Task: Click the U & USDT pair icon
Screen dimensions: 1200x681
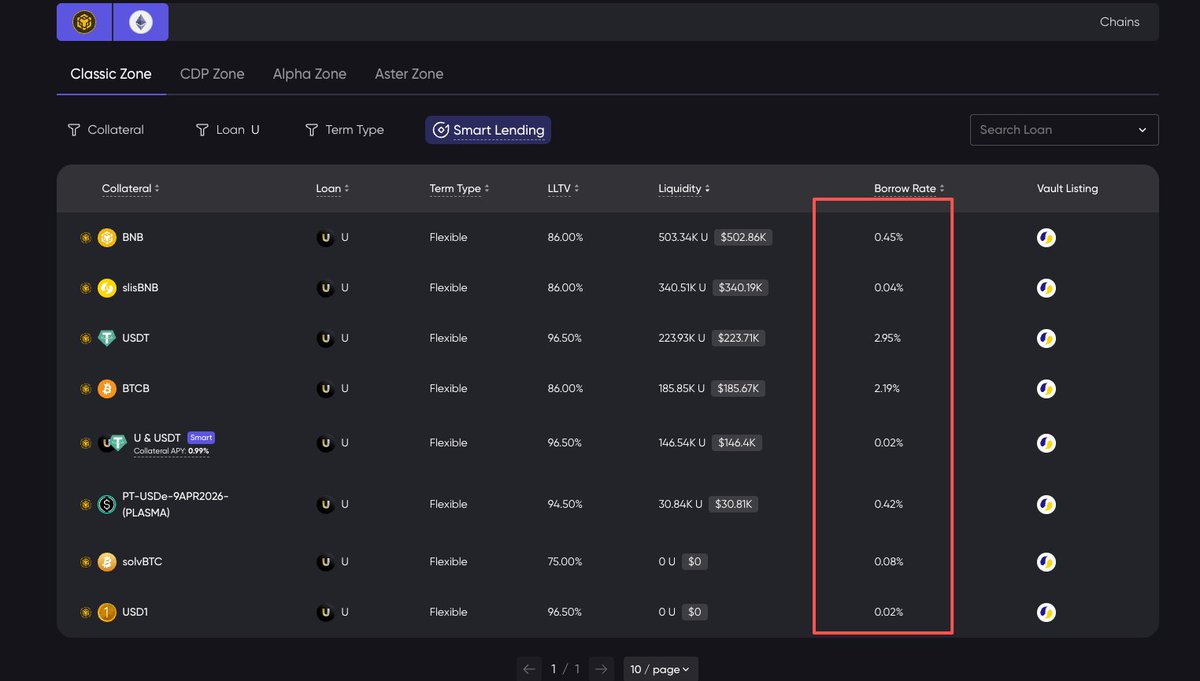Action: 112,443
